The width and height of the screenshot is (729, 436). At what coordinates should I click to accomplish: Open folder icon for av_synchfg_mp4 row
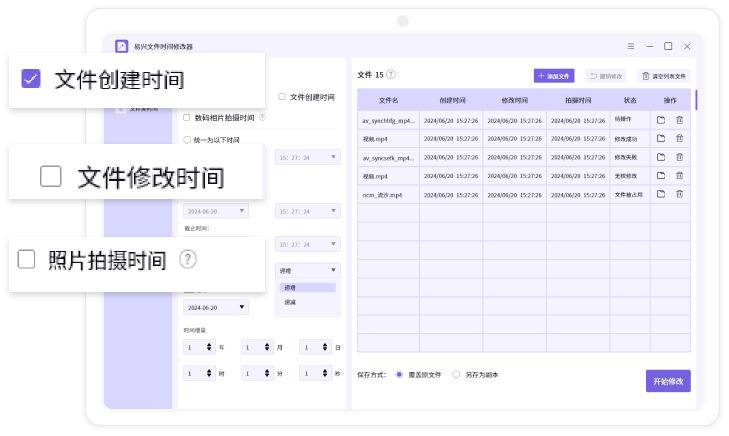tap(660, 120)
